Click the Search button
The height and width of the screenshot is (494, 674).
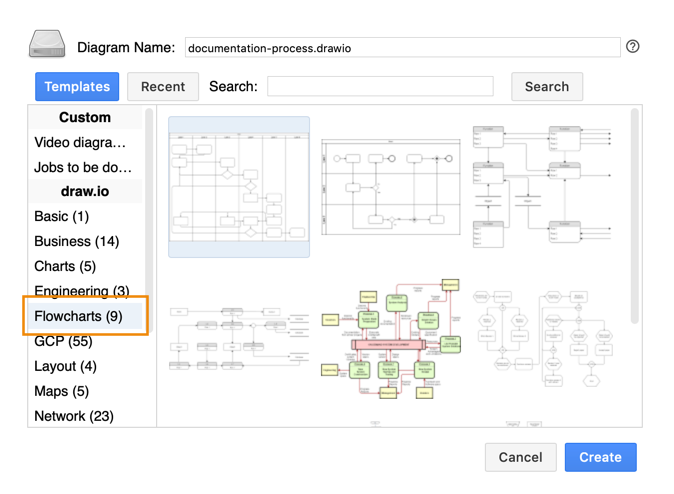point(547,86)
